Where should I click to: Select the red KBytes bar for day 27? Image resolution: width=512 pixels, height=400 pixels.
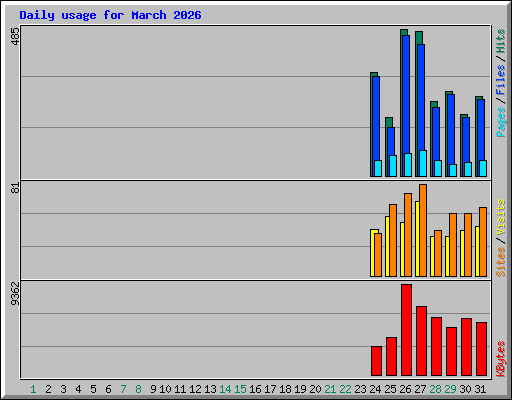(x=421, y=341)
